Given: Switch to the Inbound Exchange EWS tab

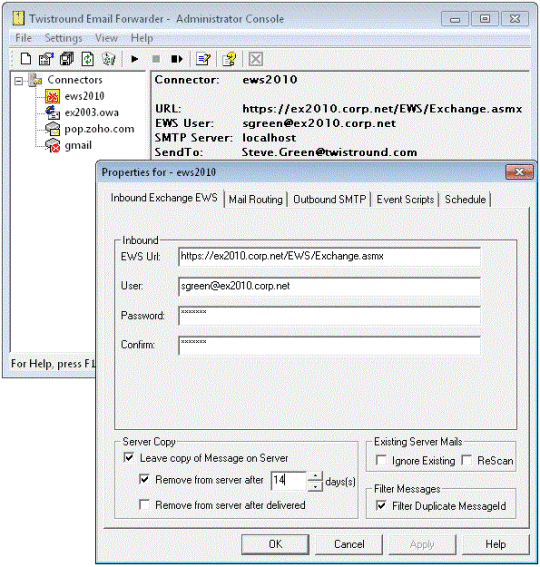Looking at the screenshot, I should pos(164,198).
